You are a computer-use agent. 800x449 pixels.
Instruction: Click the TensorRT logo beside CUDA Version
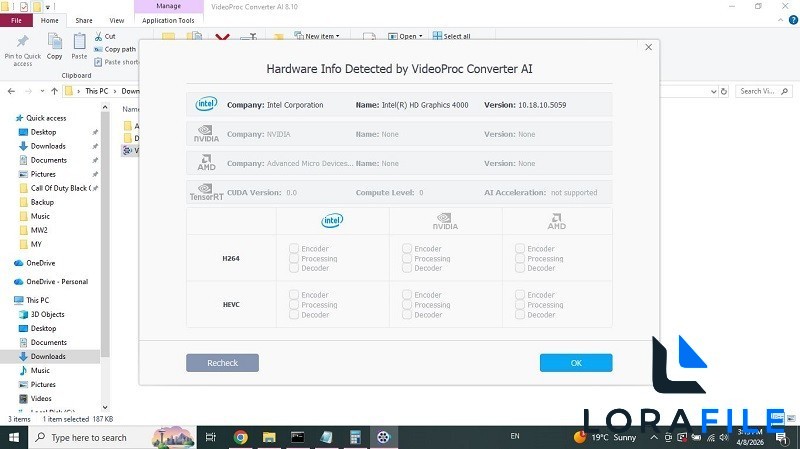click(206, 192)
